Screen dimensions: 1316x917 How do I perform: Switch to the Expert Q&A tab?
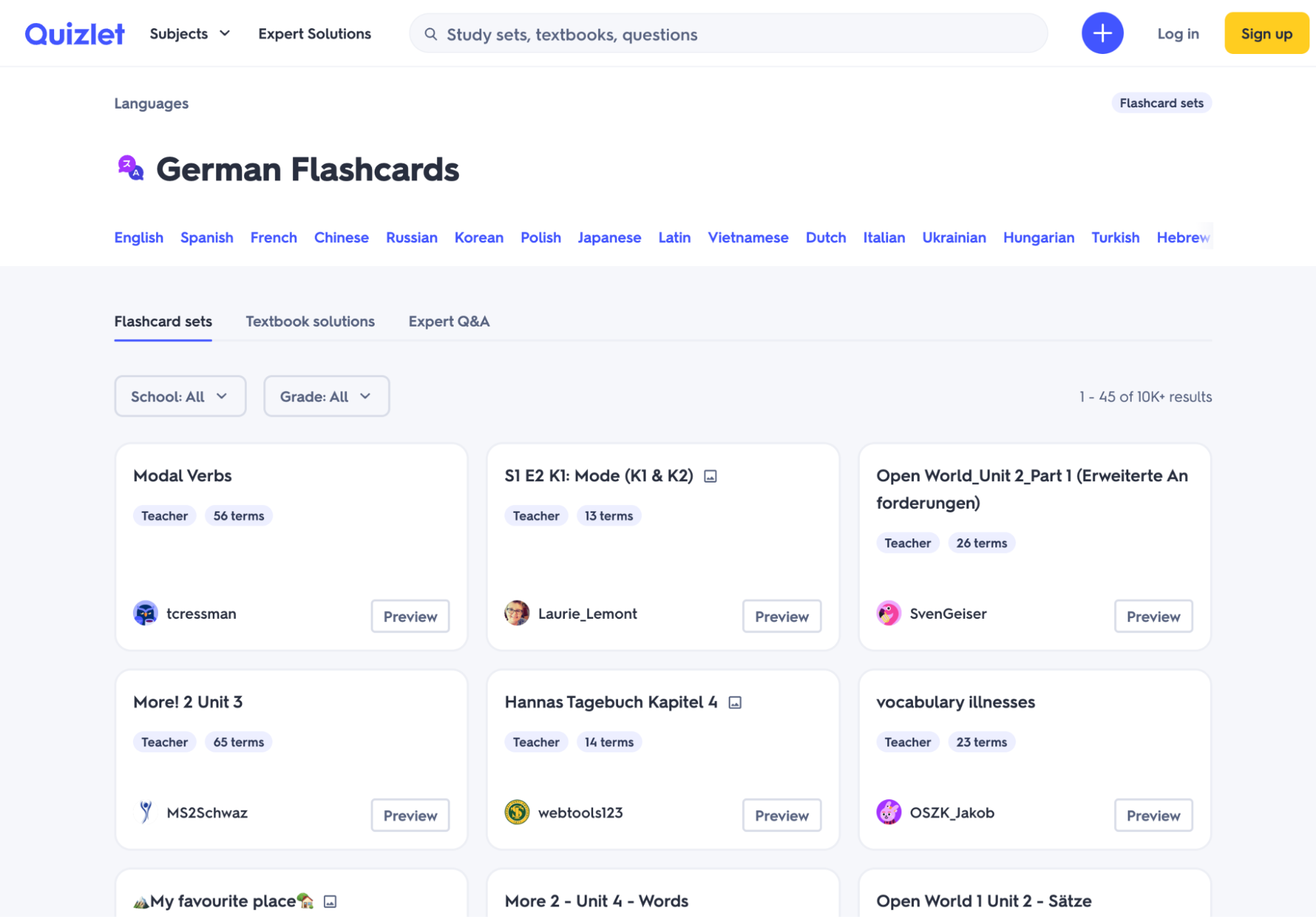click(x=449, y=321)
